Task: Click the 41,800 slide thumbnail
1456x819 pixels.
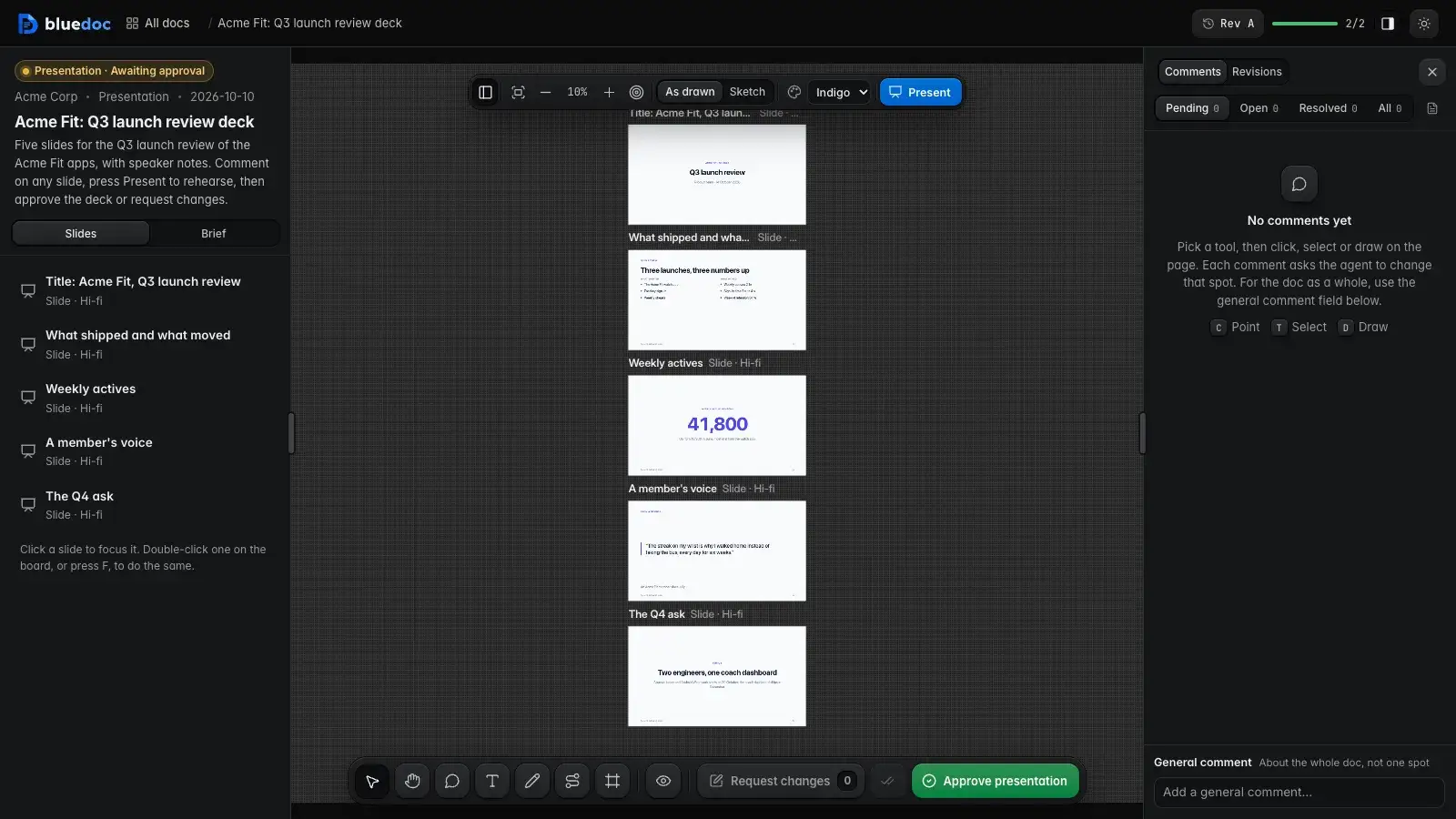Action: (717, 425)
